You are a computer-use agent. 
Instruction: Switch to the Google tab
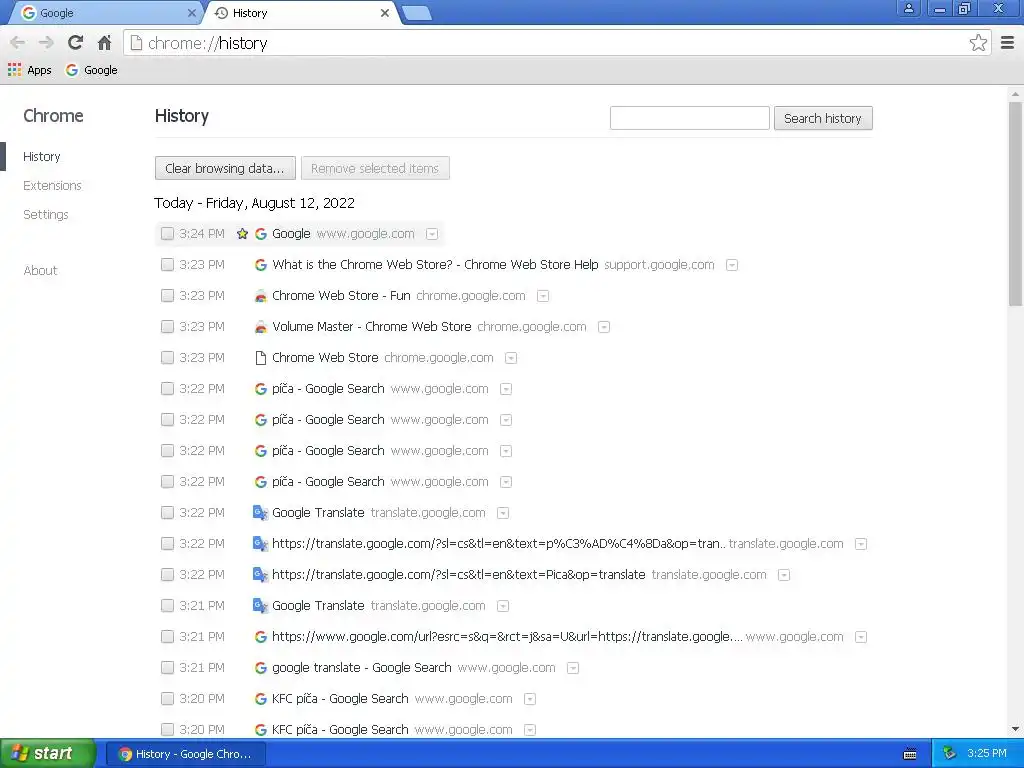[104, 13]
